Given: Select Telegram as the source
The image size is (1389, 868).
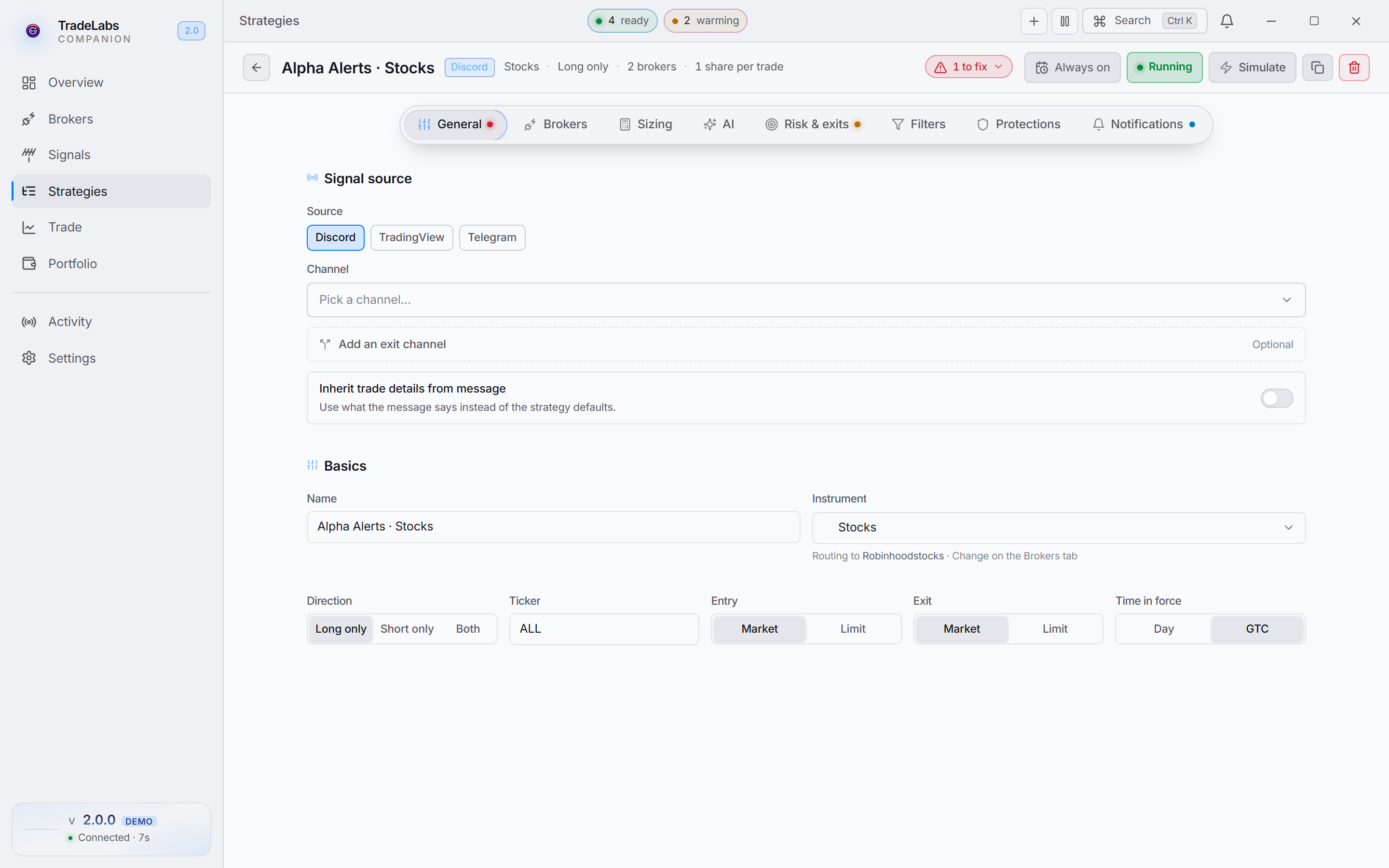Looking at the screenshot, I should click(492, 238).
